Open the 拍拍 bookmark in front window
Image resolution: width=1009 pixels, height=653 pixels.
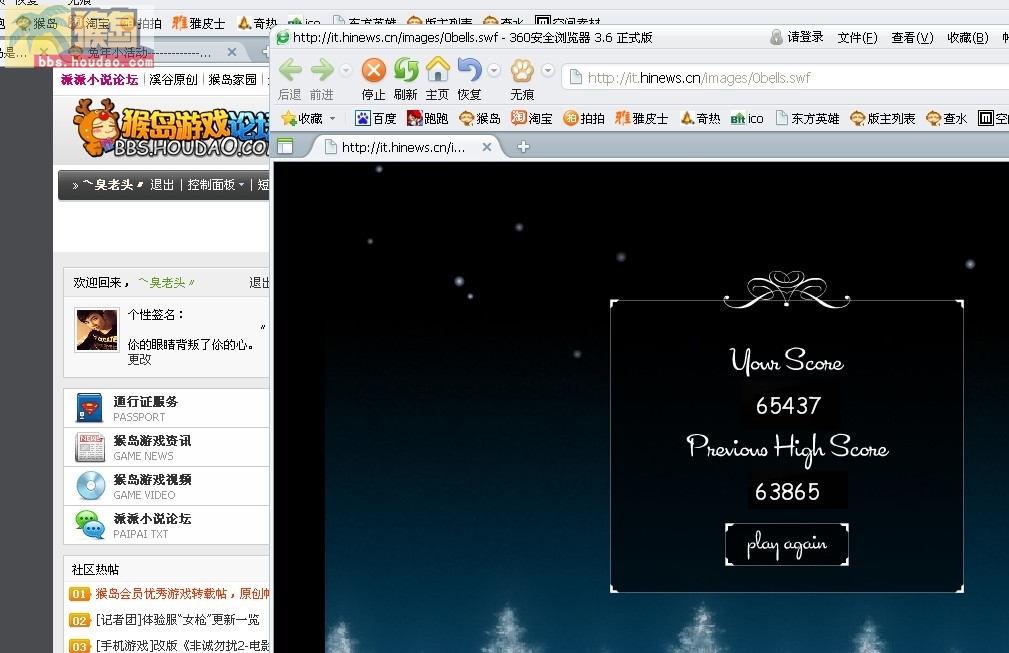pyautogui.click(x=584, y=118)
